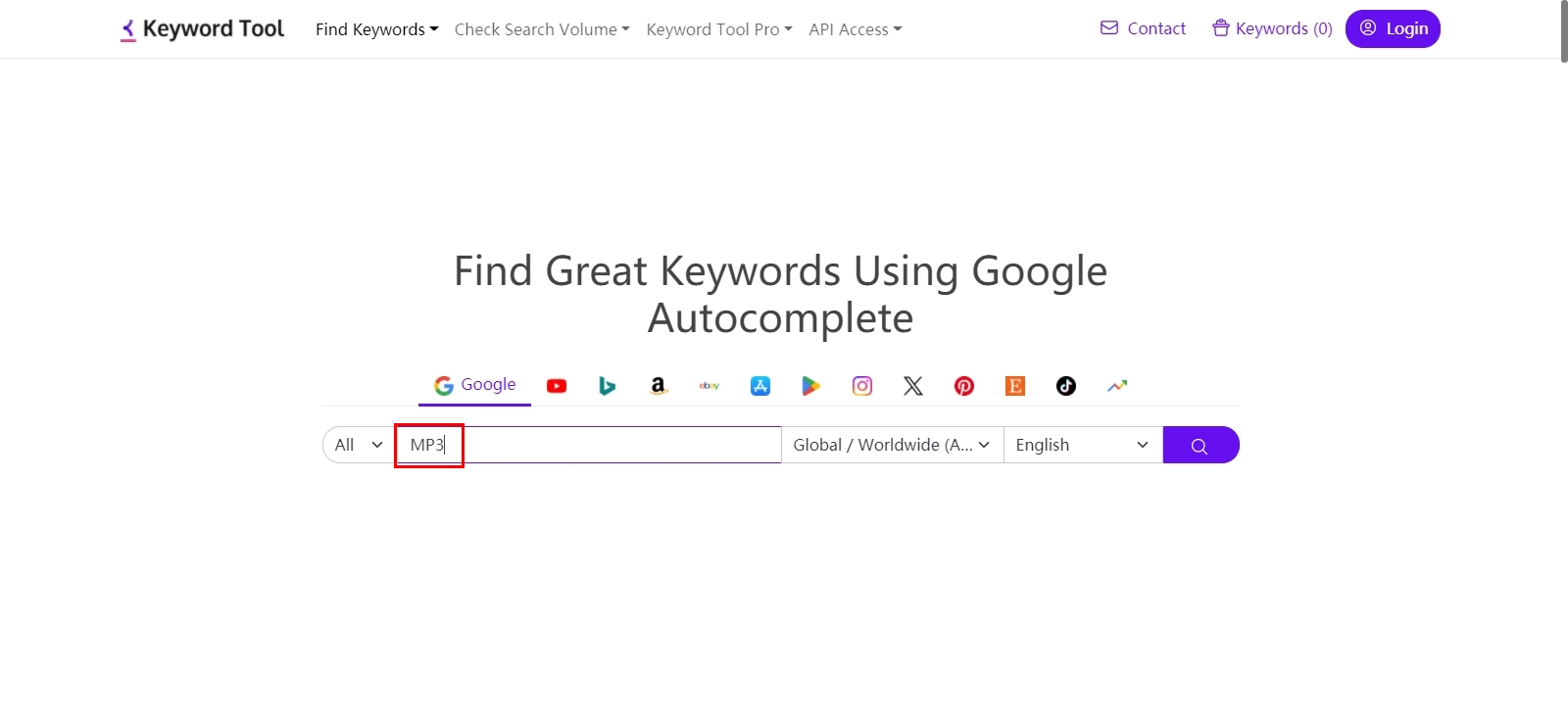This screenshot has height=720, width=1568.
Task: Open the Check Search Volume menu
Action: point(542,29)
